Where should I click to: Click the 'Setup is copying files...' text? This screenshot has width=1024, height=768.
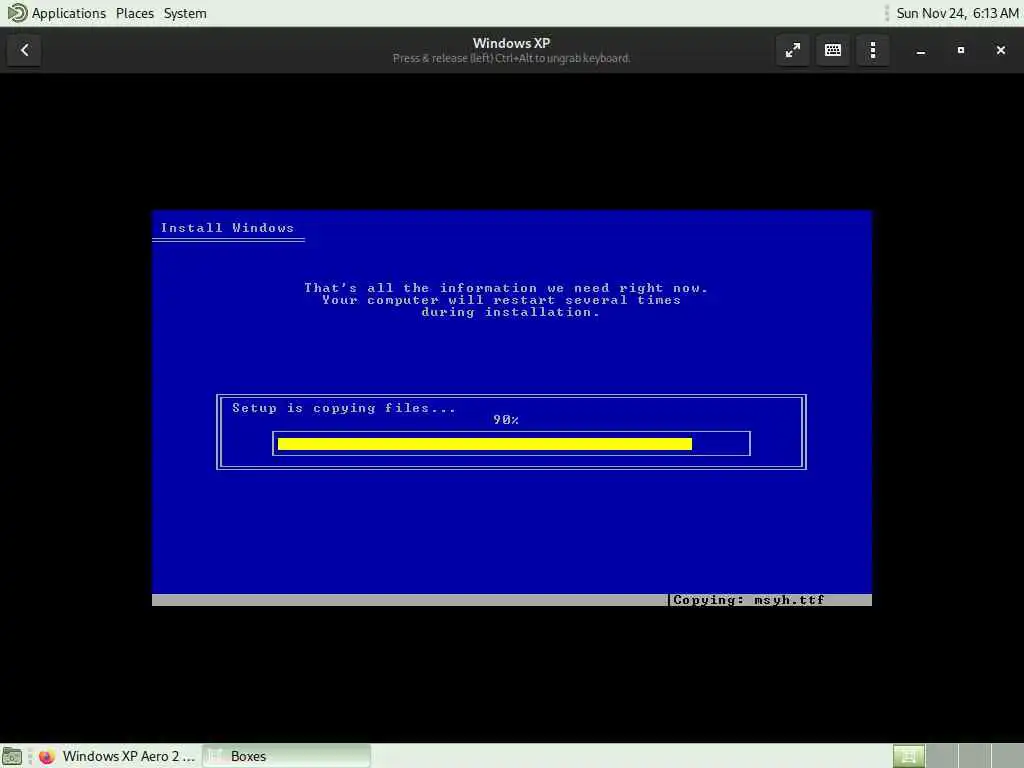point(344,408)
